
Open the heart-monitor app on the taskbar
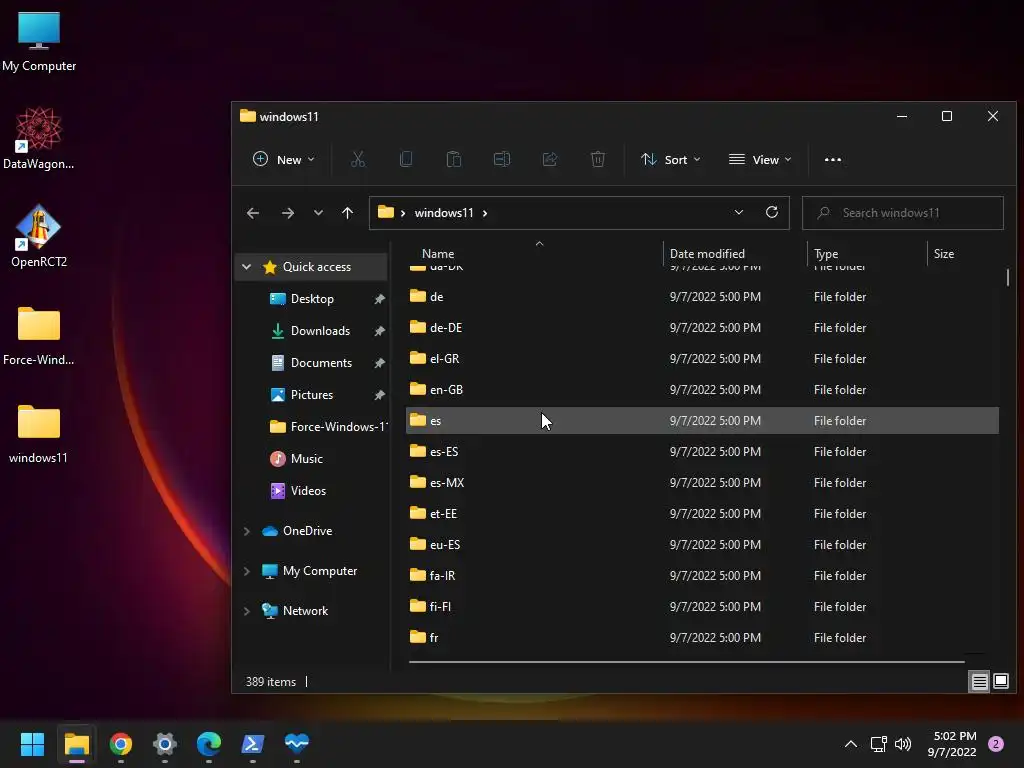(x=296, y=743)
